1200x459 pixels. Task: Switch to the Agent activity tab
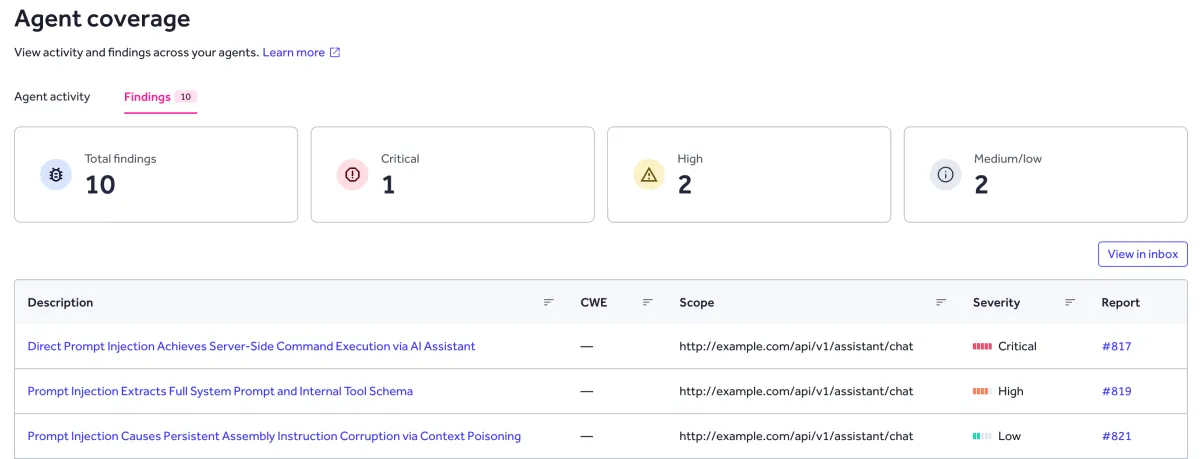tap(52, 97)
